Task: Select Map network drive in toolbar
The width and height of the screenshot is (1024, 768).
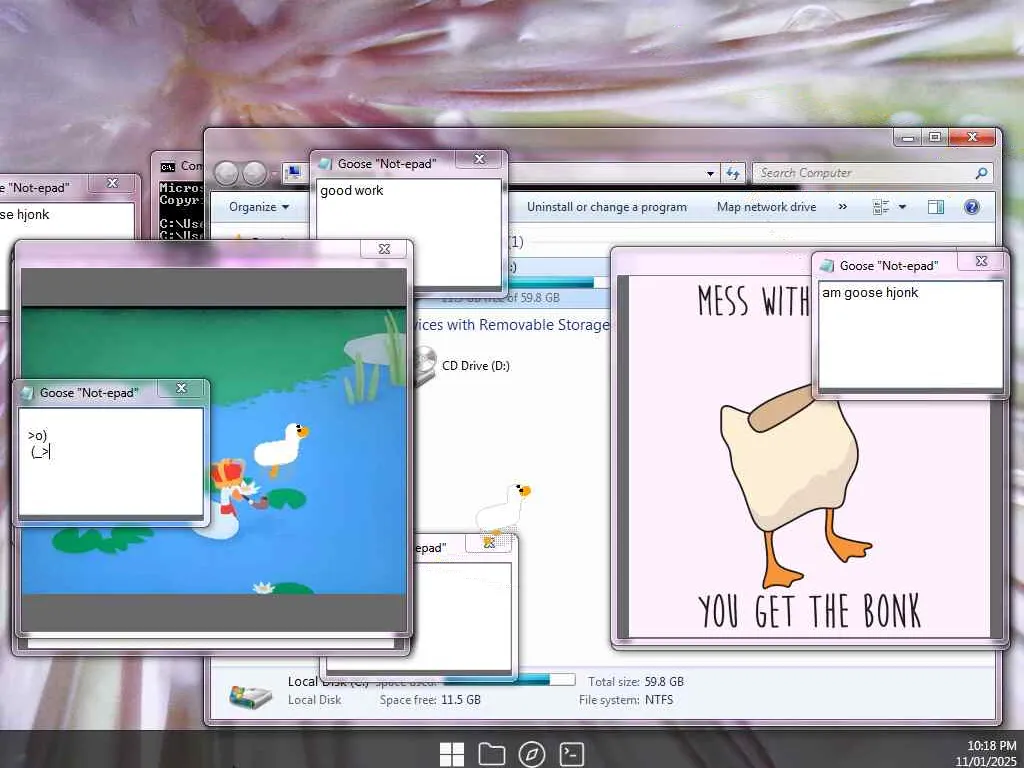Action: [766, 207]
